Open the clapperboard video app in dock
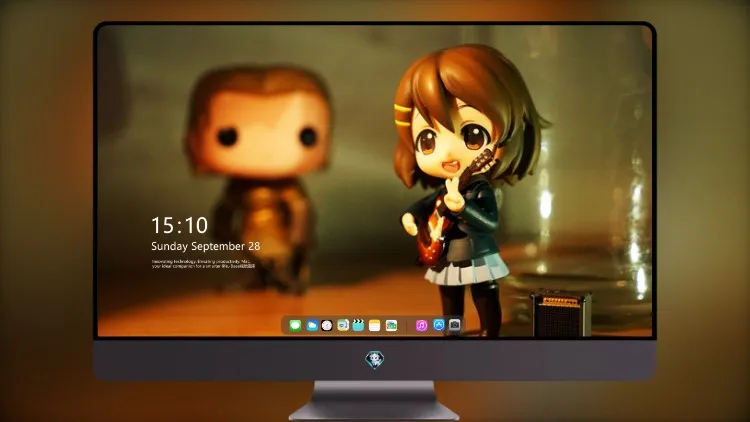Viewport: 750px width, 422px height. coord(358,326)
